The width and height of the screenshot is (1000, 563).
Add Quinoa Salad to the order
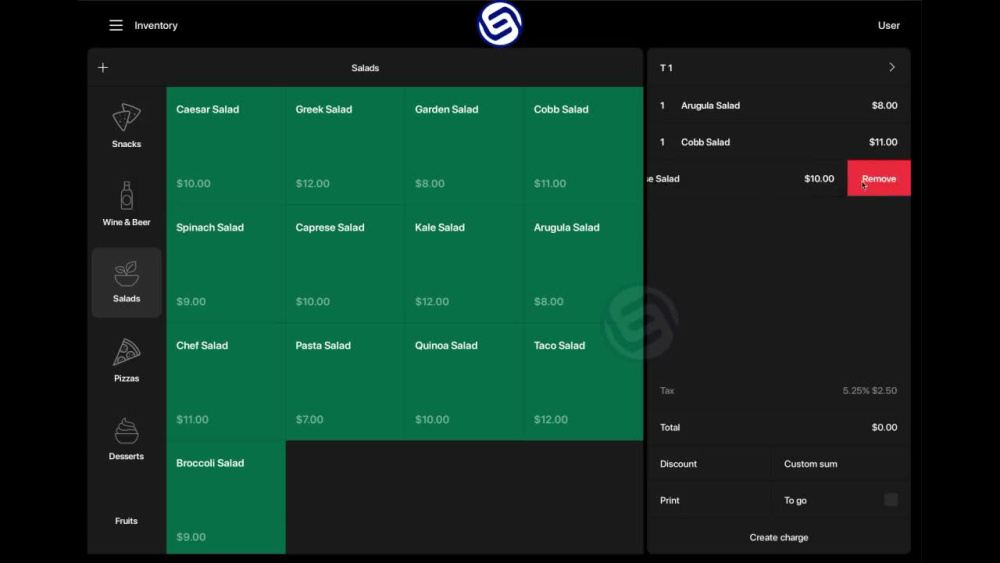464,382
